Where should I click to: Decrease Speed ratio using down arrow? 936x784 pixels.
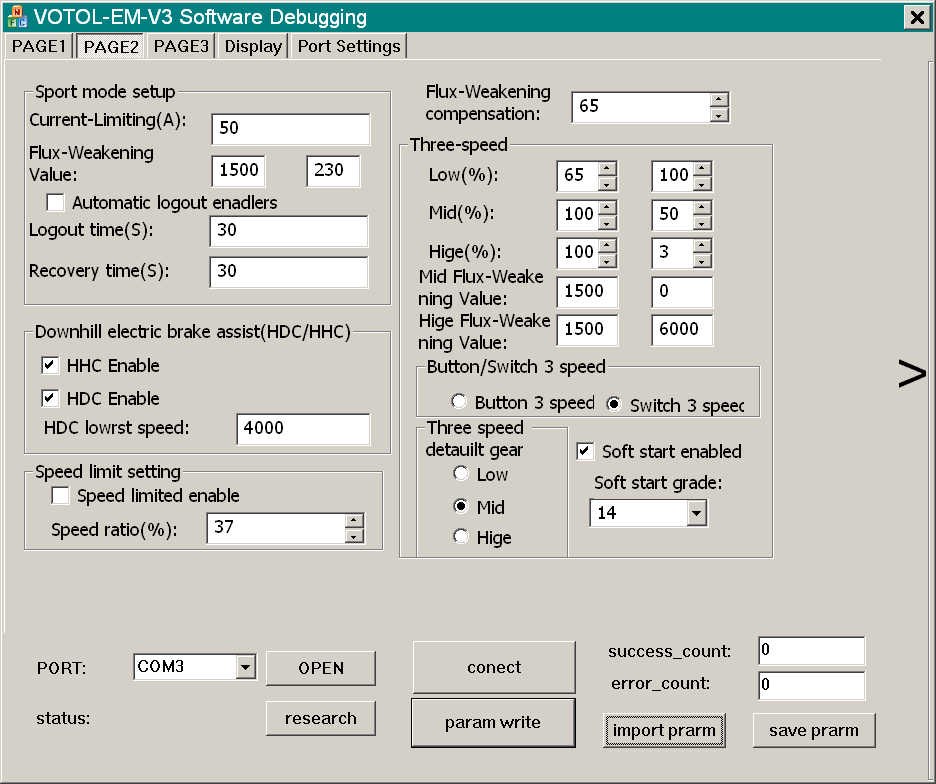click(x=353, y=536)
